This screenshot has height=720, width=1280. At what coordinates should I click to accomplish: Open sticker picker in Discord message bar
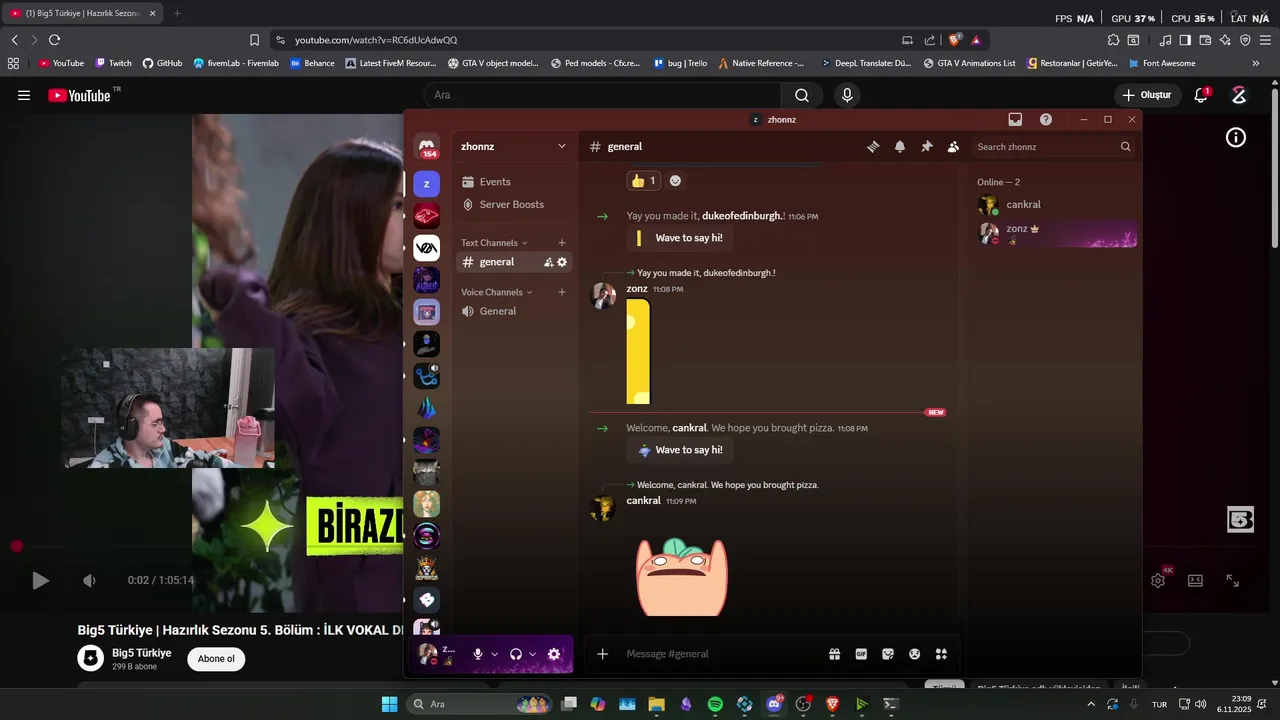click(888, 654)
